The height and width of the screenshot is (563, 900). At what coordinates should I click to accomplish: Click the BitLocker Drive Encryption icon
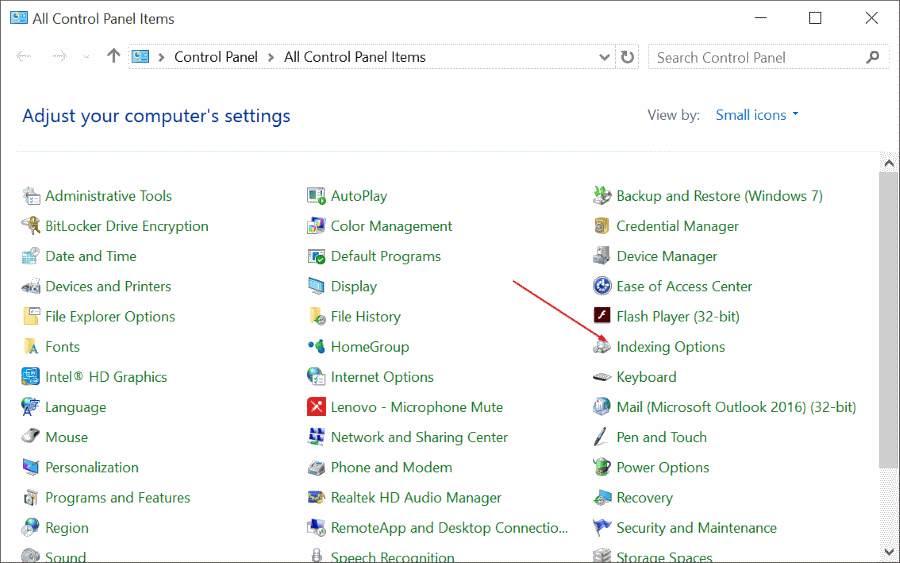pyautogui.click(x=31, y=226)
